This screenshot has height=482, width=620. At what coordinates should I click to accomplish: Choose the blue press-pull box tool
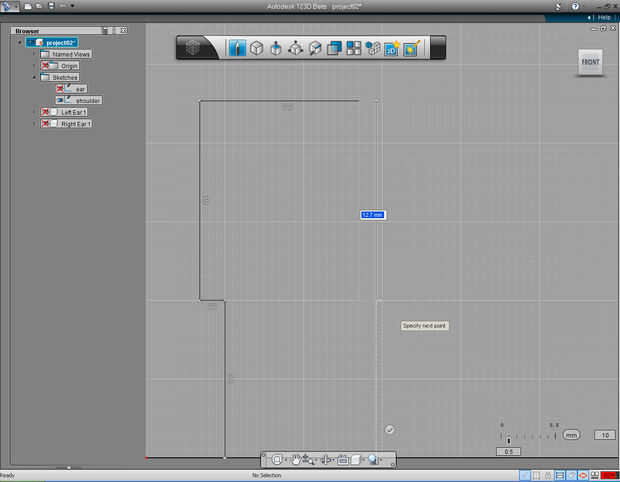click(276, 48)
